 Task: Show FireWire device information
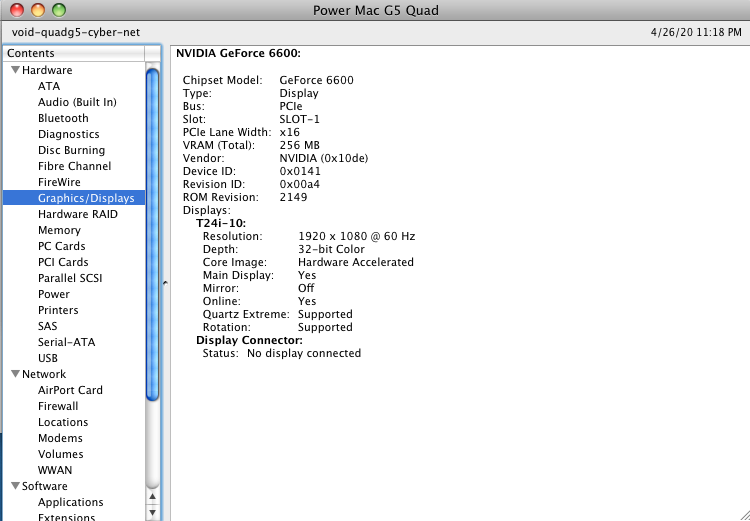tap(59, 182)
